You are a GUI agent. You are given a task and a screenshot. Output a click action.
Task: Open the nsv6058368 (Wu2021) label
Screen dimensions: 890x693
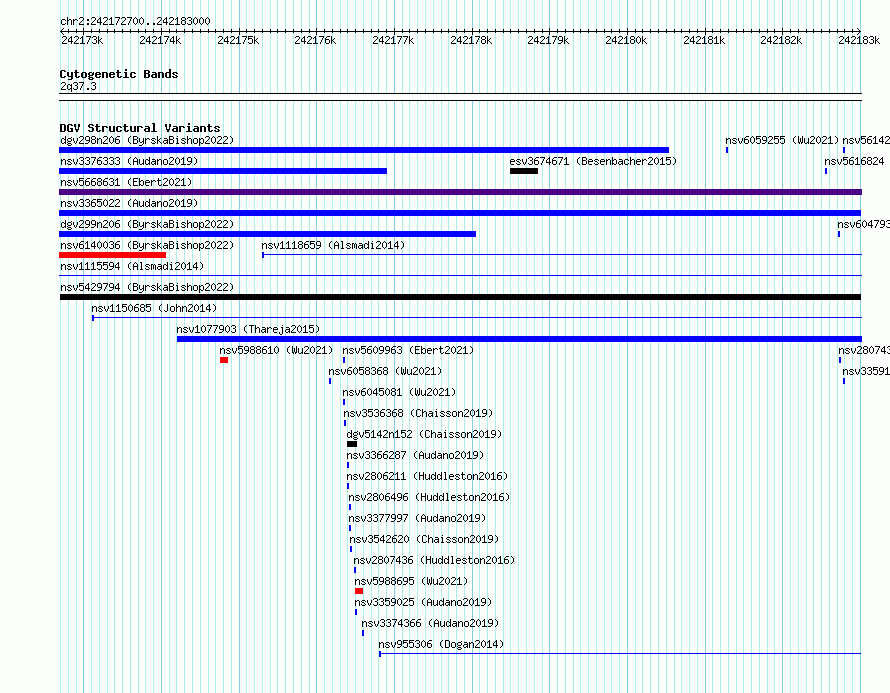click(x=385, y=371)
